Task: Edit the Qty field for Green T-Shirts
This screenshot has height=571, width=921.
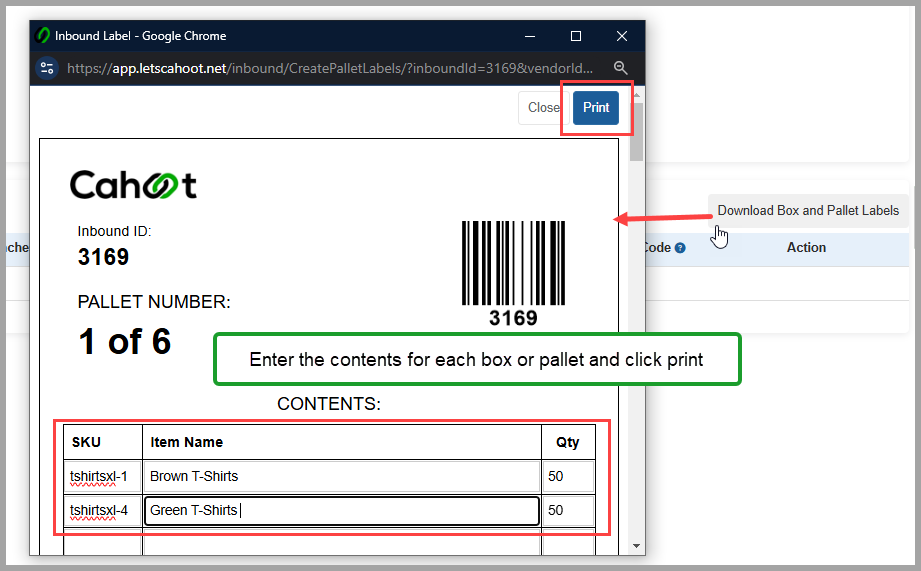Action: coord(568,510)
